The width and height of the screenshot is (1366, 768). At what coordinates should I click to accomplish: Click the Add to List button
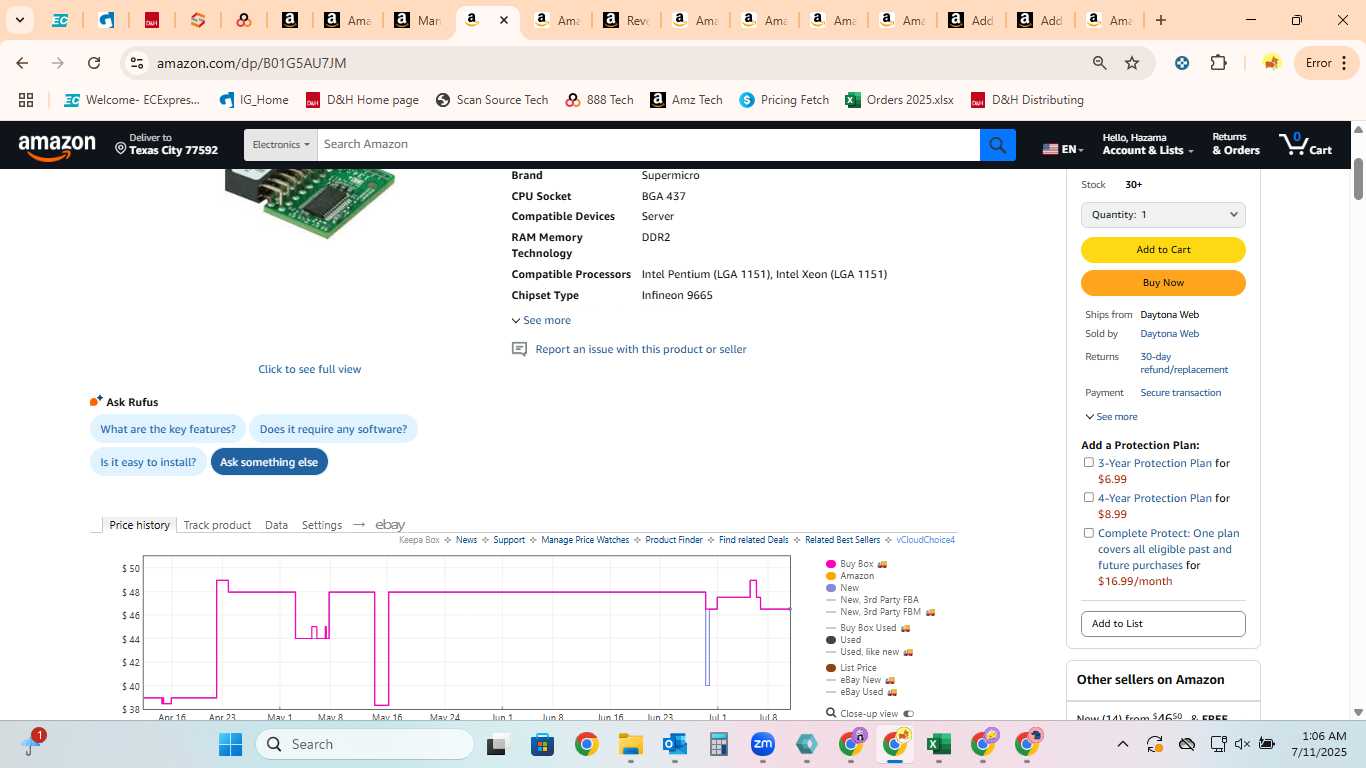pyautogui.click(x=1163, y=624)
